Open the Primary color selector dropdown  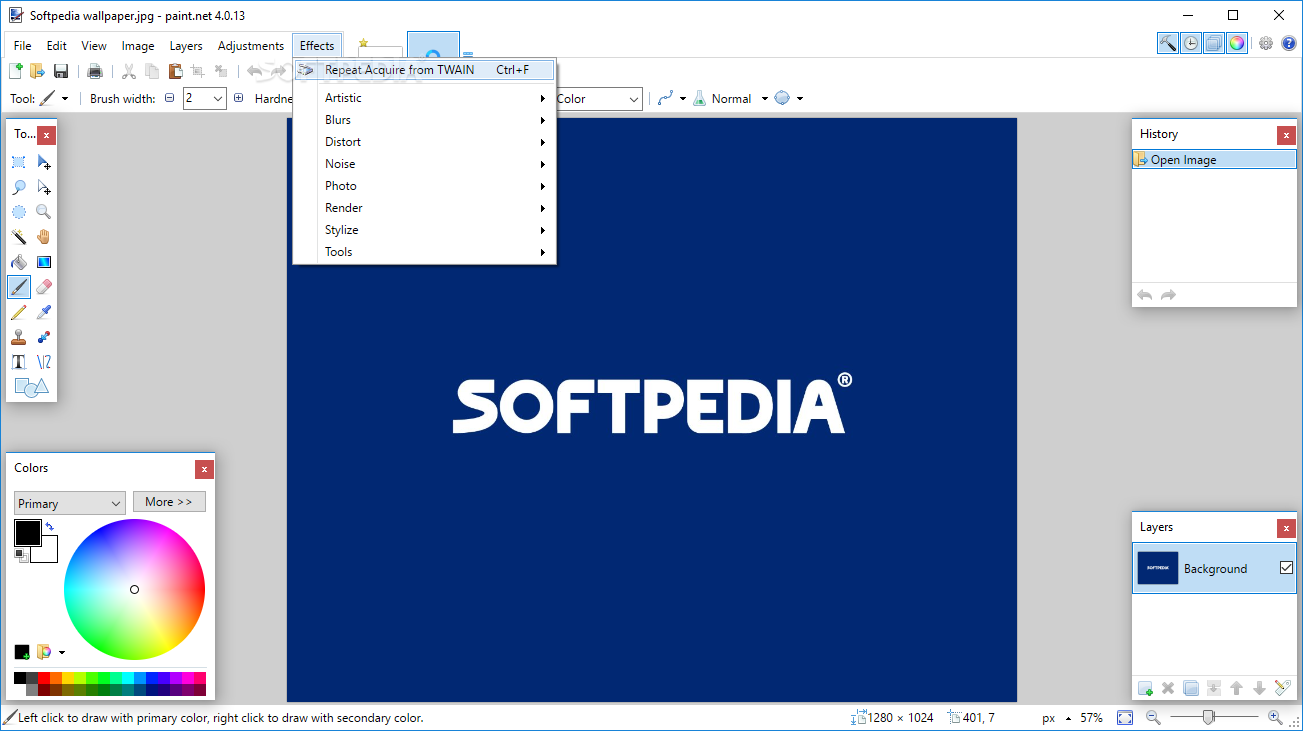click(69, 503)
